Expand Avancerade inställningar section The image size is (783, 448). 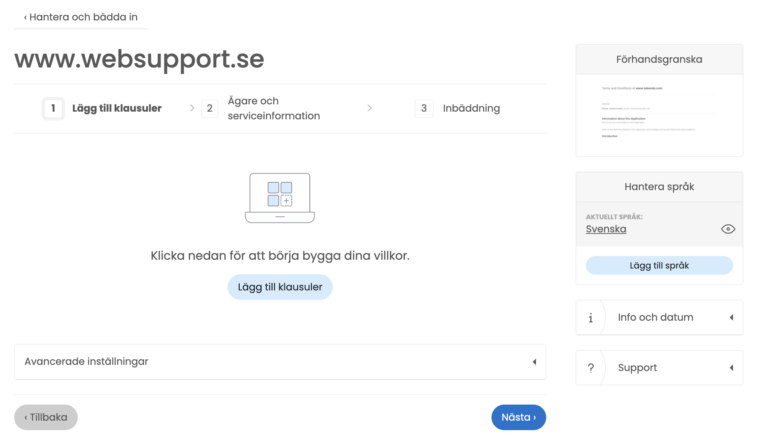pyautogui.click(x=533, y=362)
